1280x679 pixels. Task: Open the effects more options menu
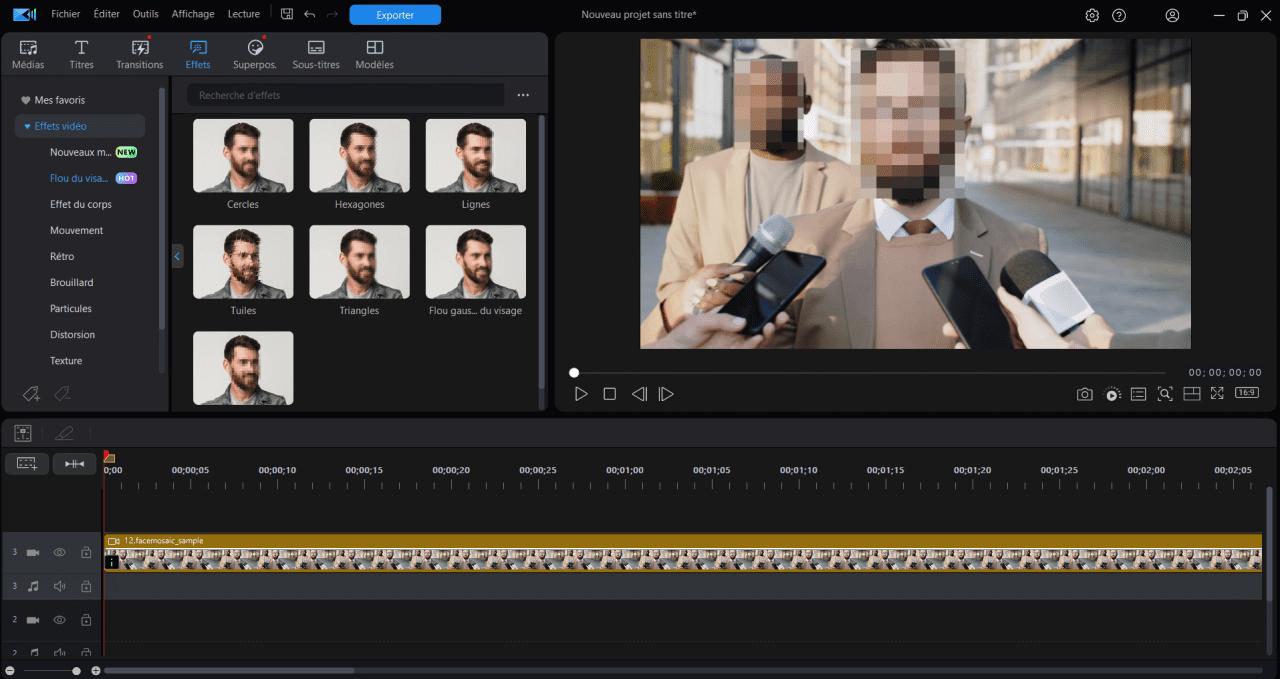point(523,95)
